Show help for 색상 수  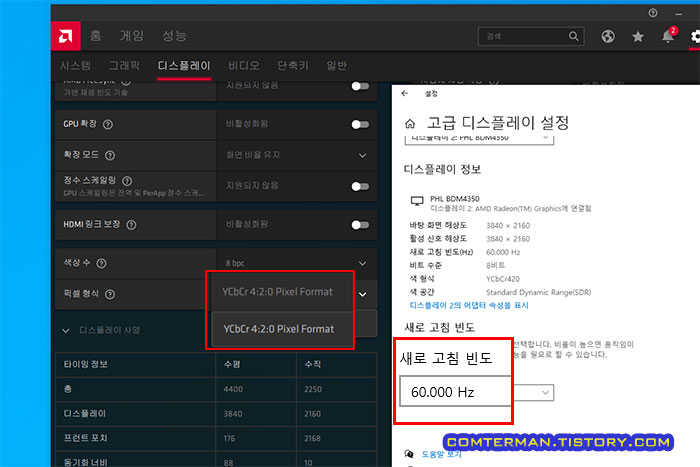click(102, 263)
